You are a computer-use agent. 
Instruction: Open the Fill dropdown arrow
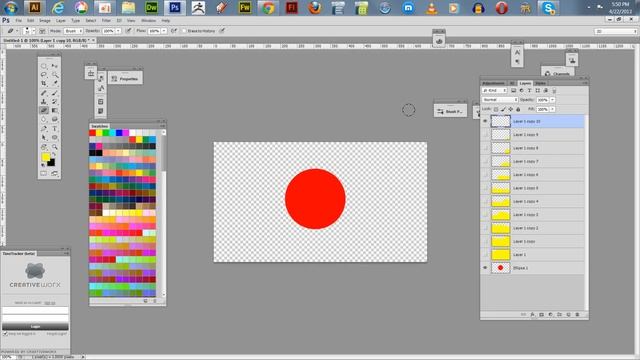click(x=553, y=109)
